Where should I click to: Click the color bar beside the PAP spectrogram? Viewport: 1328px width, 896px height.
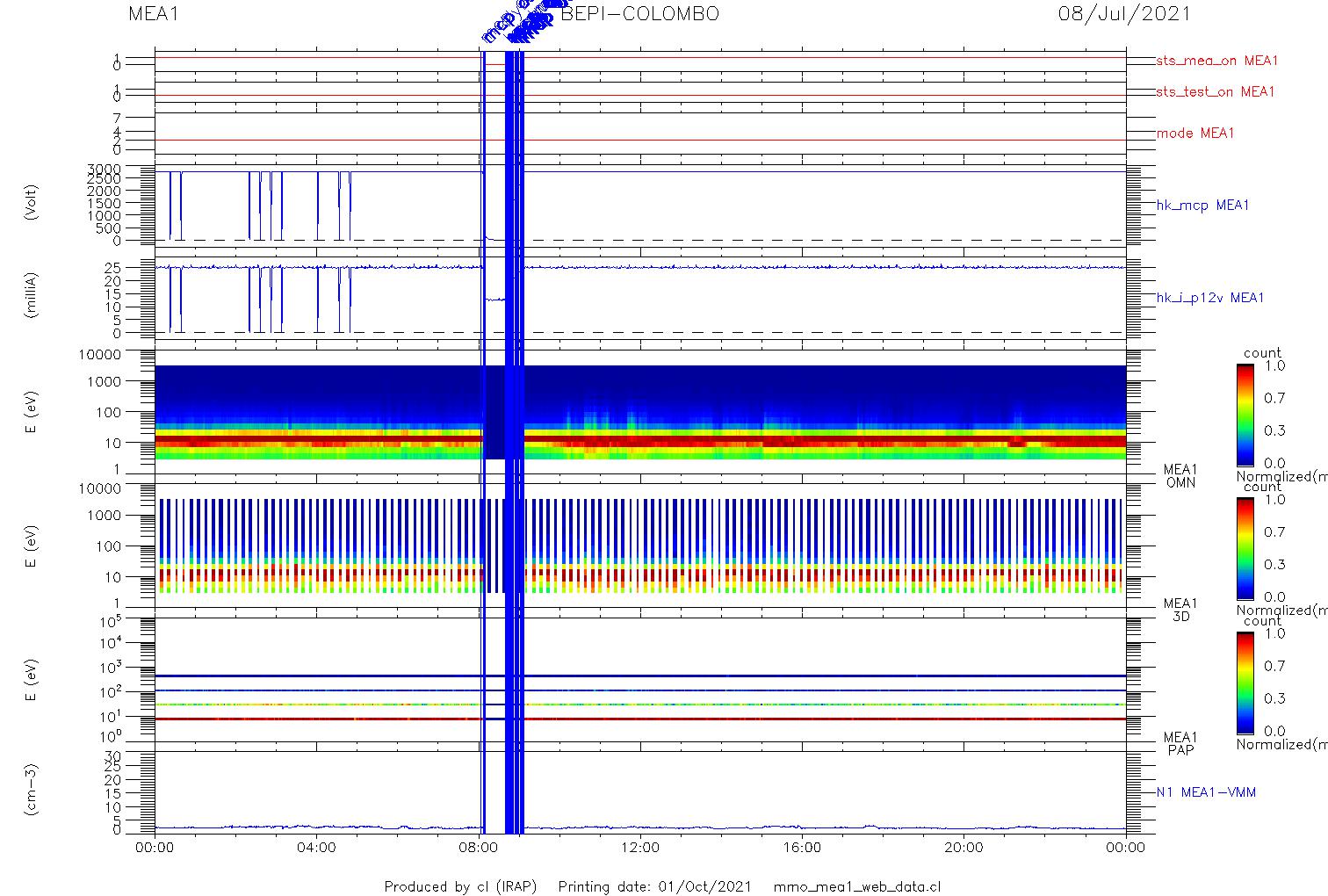coord(1245,682)
